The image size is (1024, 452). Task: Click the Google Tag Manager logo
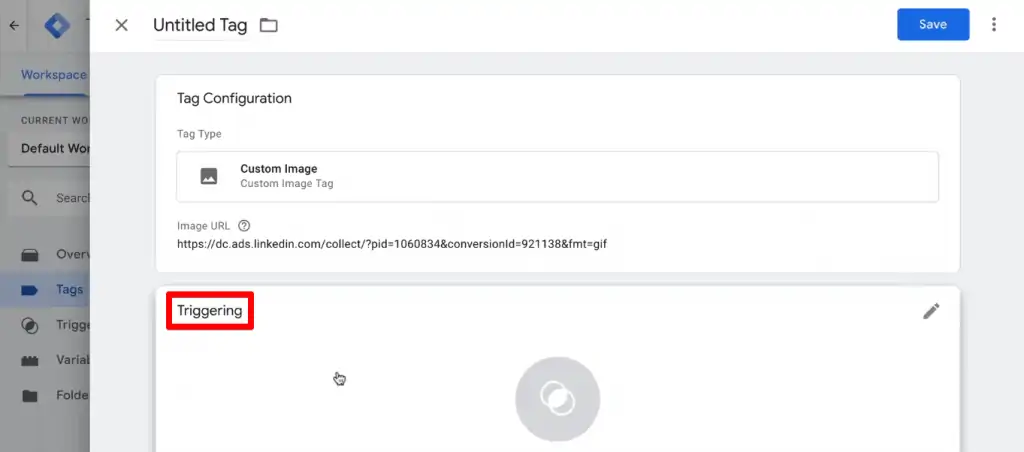(x=58, y=25)
